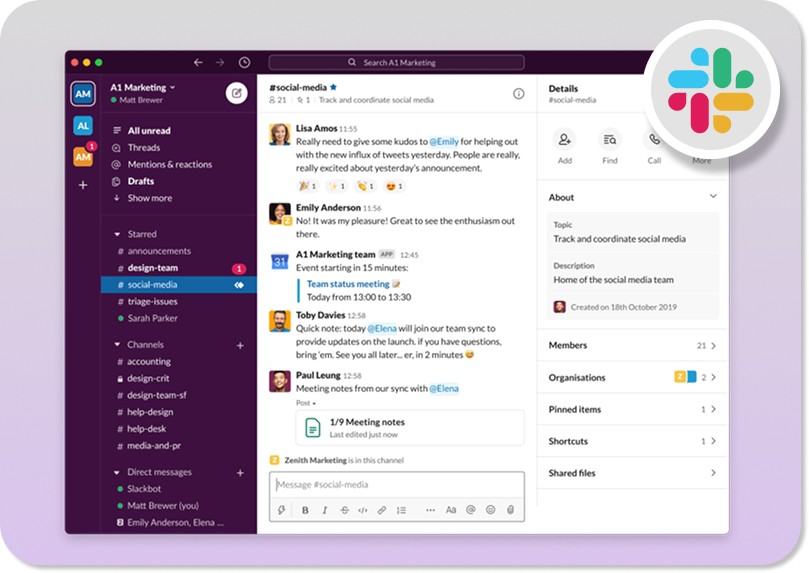Open the channel details info icon
The image size is (809, 573).
point(519,93)
